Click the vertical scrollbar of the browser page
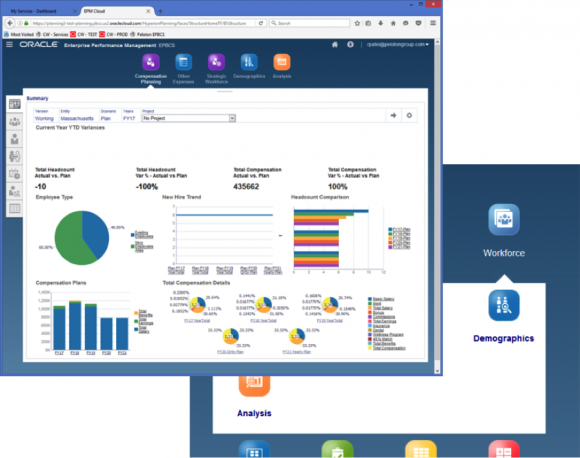 437,206
